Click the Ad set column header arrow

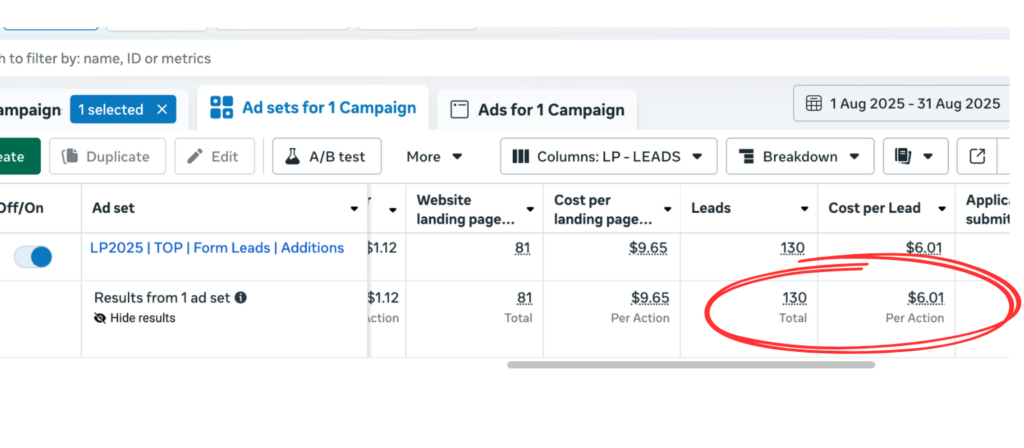coord(354,209)
